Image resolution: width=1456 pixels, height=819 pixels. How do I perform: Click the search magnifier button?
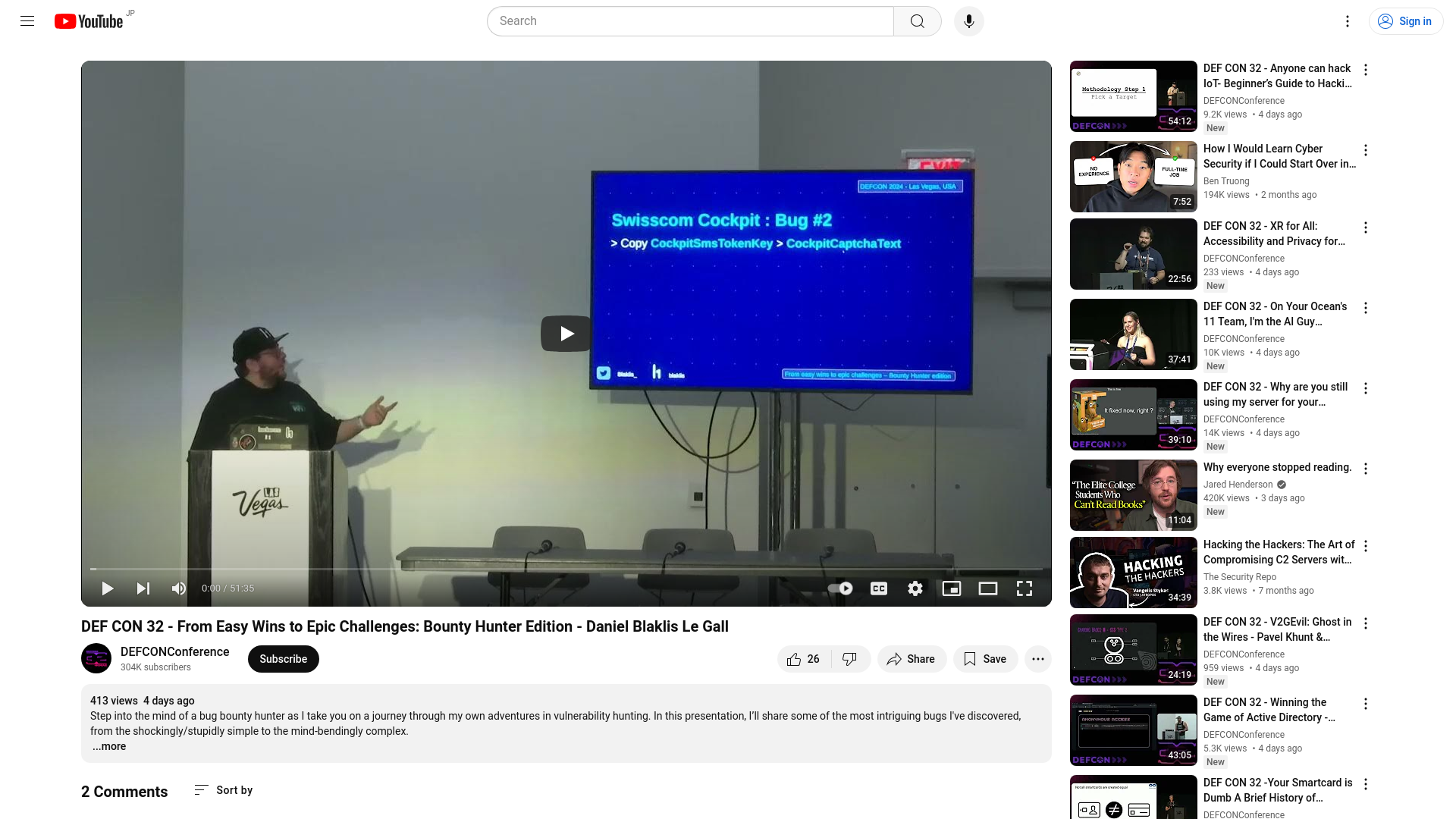(917, 21)
